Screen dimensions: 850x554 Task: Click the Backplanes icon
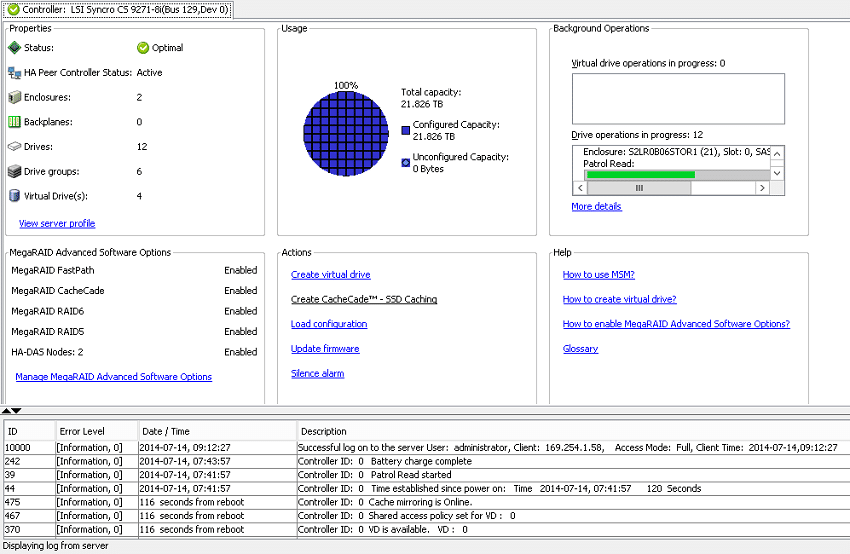pyautogui.click(x=15, y=122)
